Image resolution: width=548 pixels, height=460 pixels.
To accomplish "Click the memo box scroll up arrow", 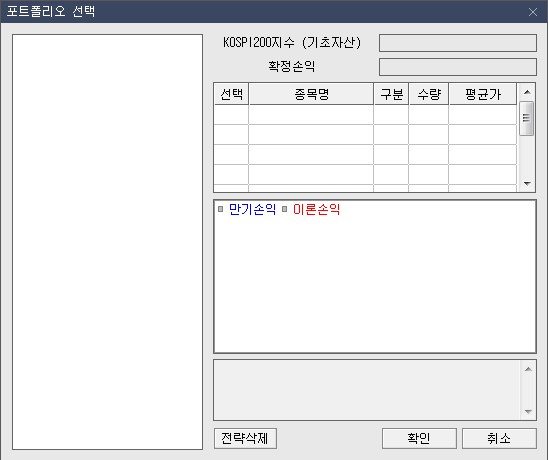I will 528,369.
